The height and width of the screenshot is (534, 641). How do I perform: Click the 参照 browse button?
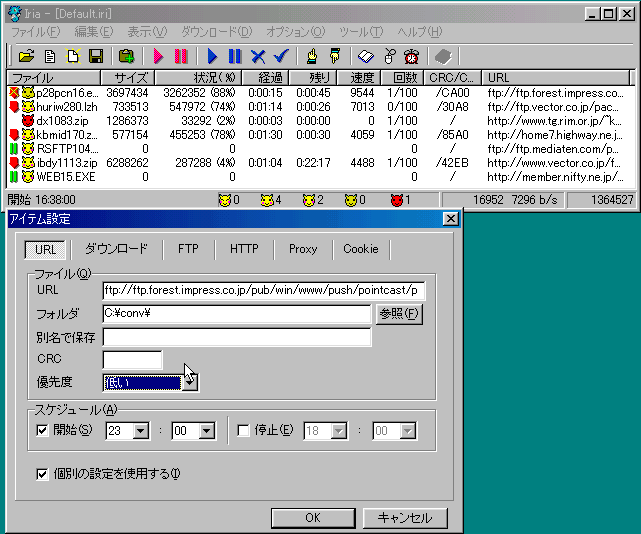point(399,314)
